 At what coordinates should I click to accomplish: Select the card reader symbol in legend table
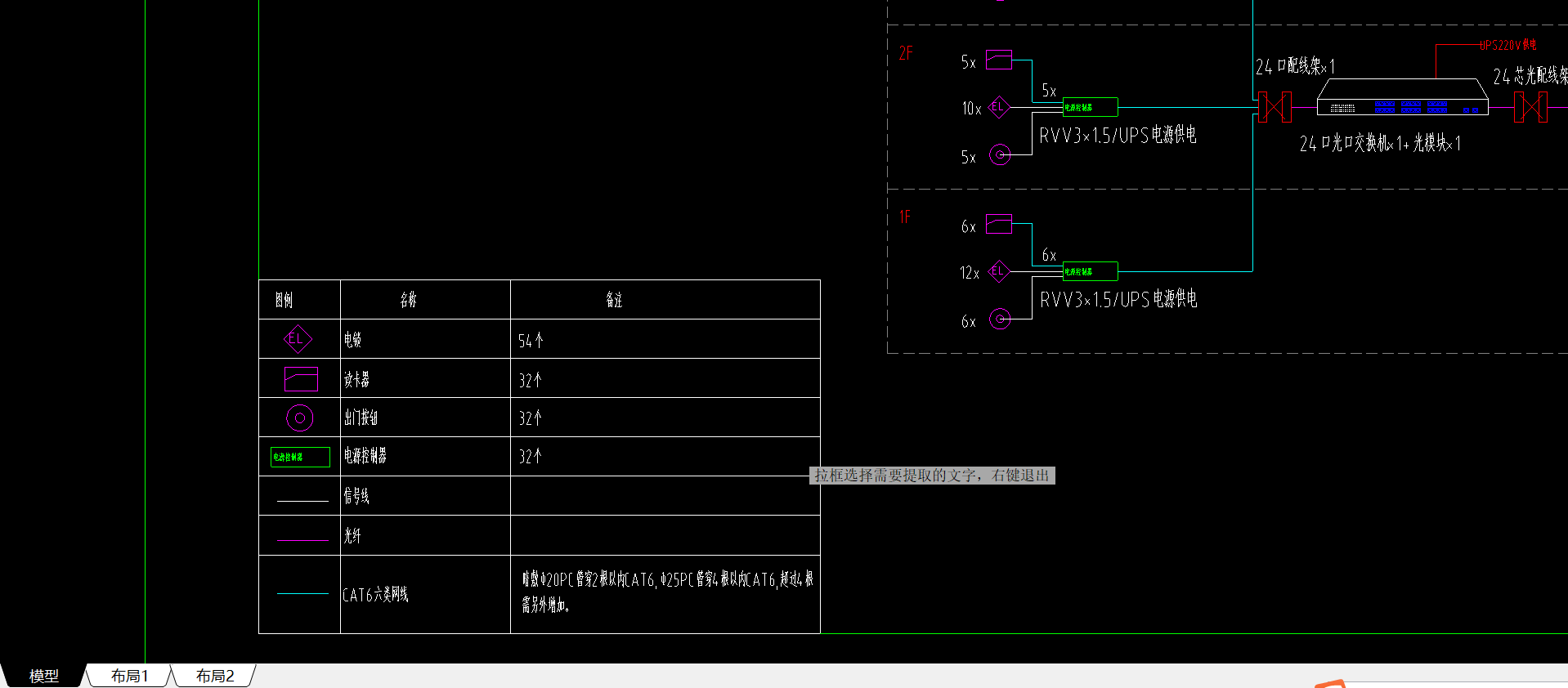pos(301,379)
